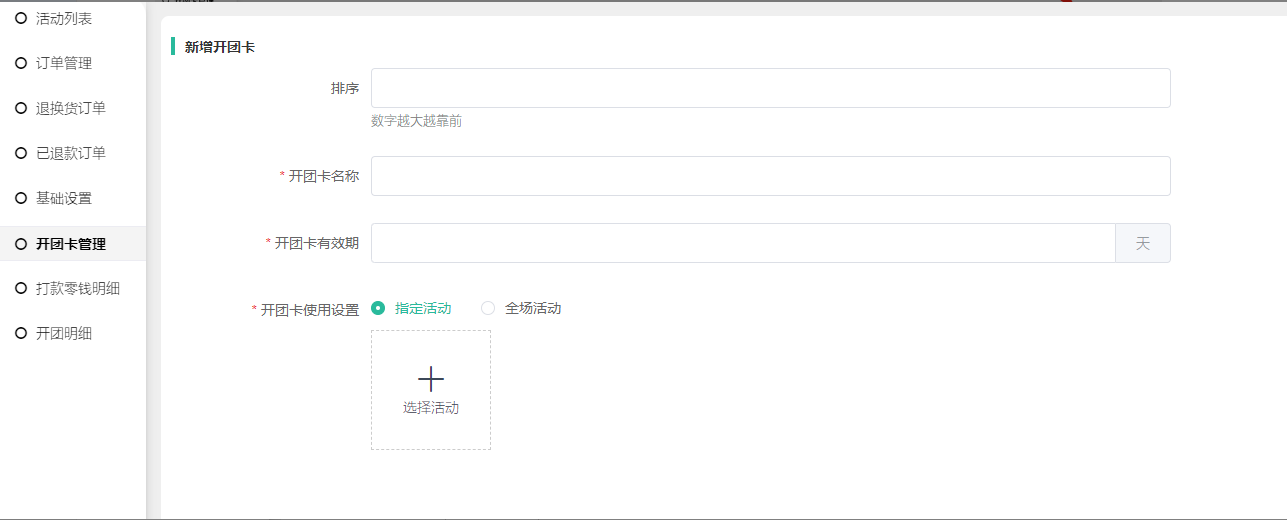Click the circle icon next to 打款零钱明细
The image size is (1287, 520).
pyautogui.click(x=21, y=288)
